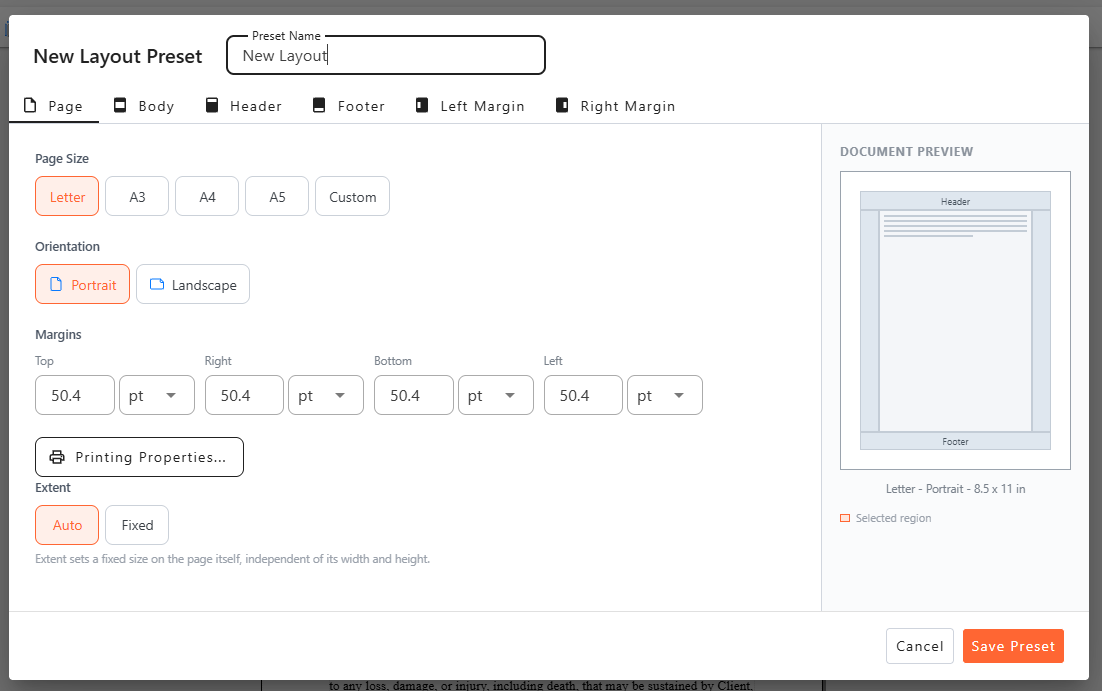This screenshot has height=691, width=1102.
Task: Open the Bottom margin unit dropdown
Action: [495, 395]
